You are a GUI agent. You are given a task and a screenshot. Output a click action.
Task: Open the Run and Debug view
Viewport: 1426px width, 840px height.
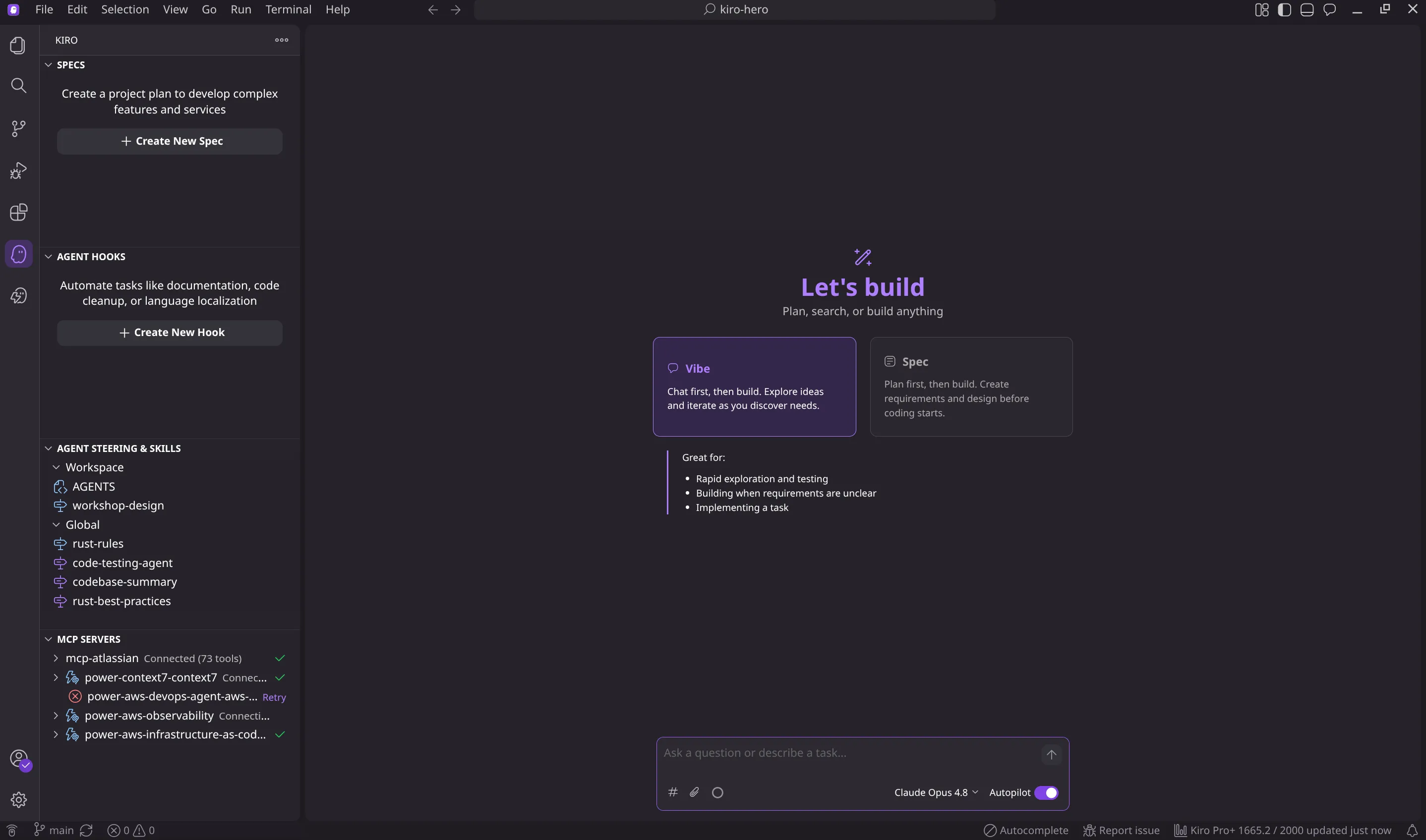coord(18,170)
